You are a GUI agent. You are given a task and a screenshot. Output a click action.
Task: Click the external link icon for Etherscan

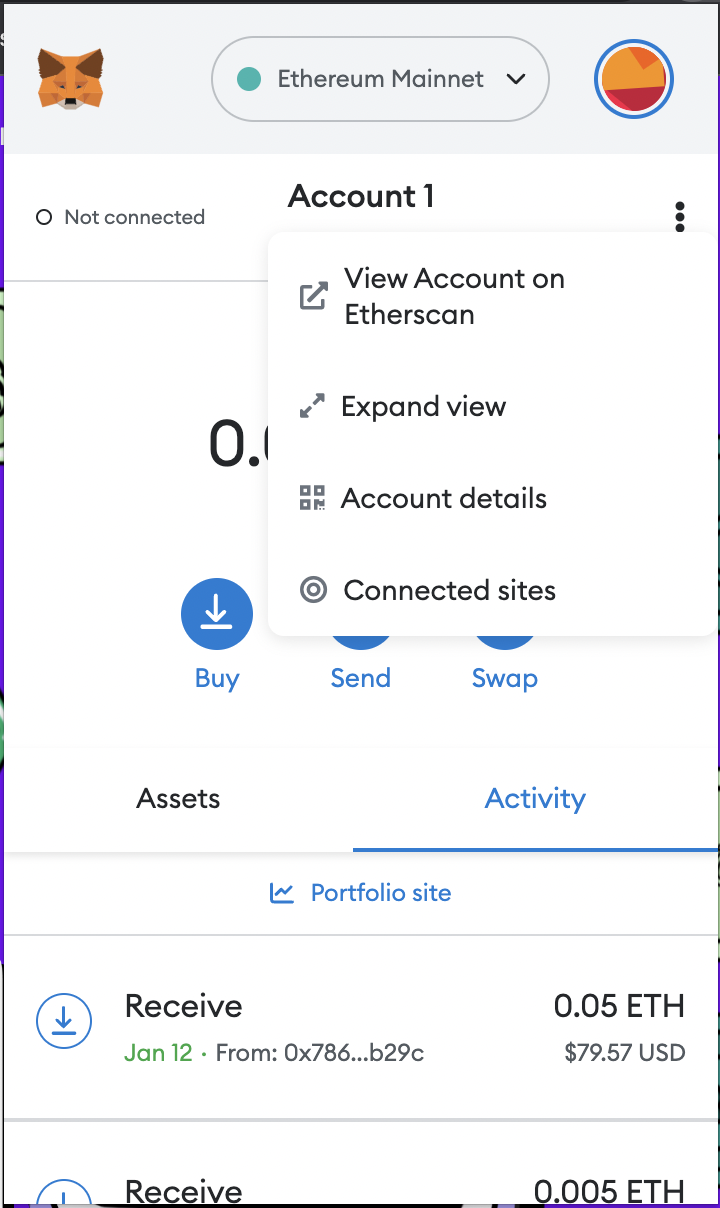[314, 296]
